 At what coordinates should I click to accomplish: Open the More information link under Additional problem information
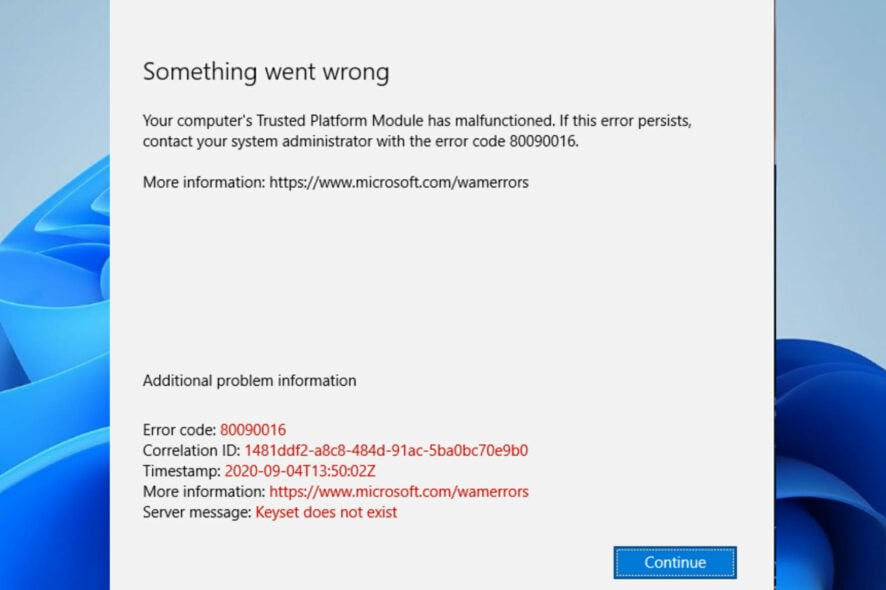[x=398, y=491]
